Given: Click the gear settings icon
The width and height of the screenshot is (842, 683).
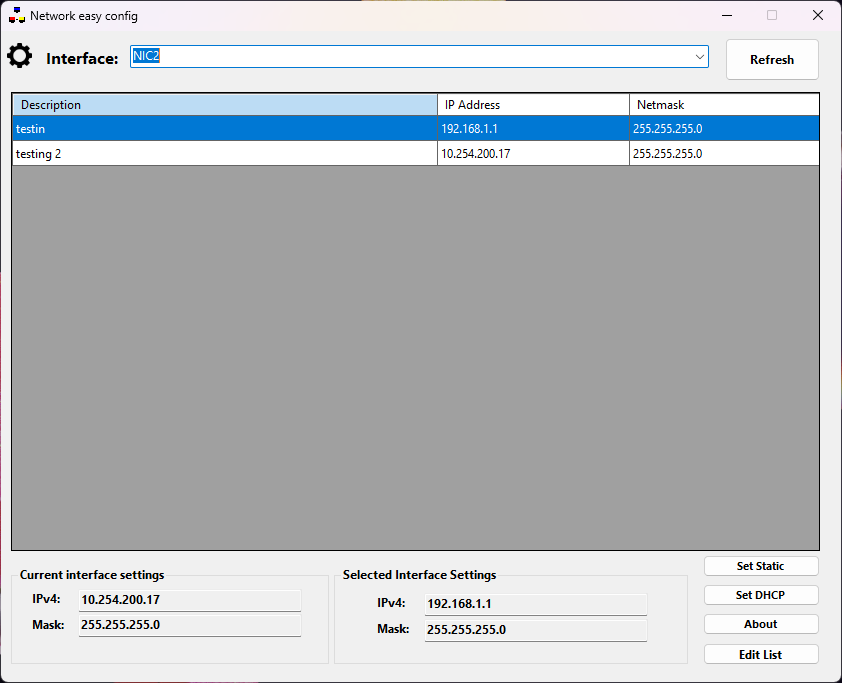Looking at the screenshot, I should [x=20, y=56].
